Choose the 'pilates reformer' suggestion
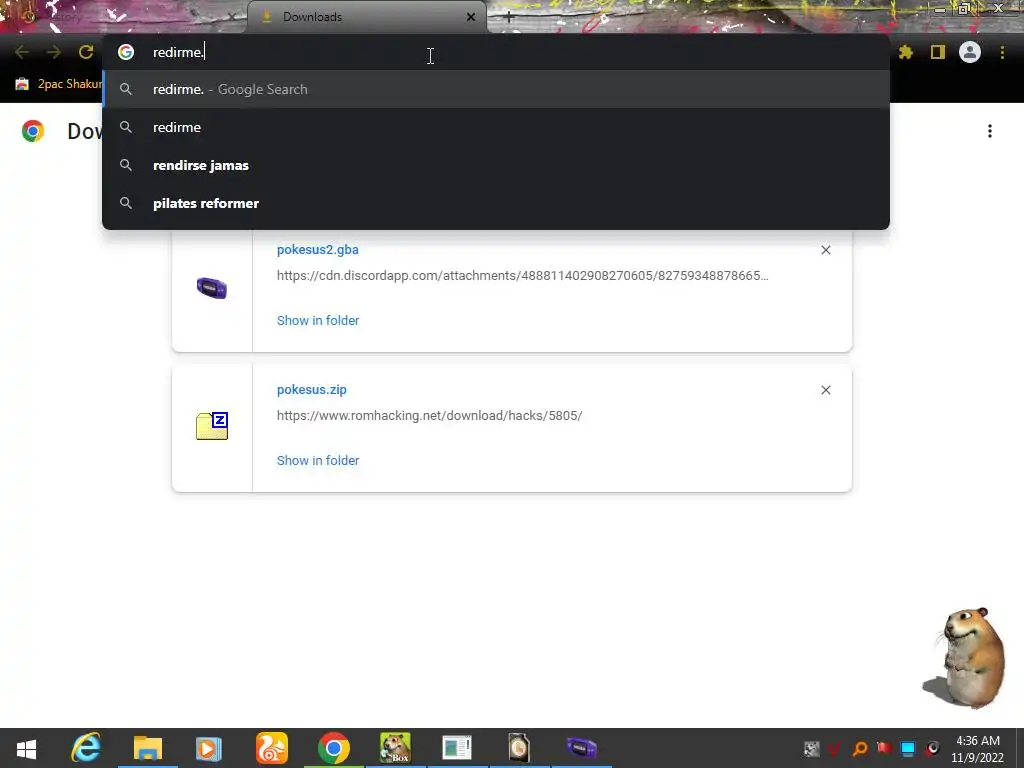Viewport: 1024px width, 768px height. pyautogui.click(x=496, y=203)
